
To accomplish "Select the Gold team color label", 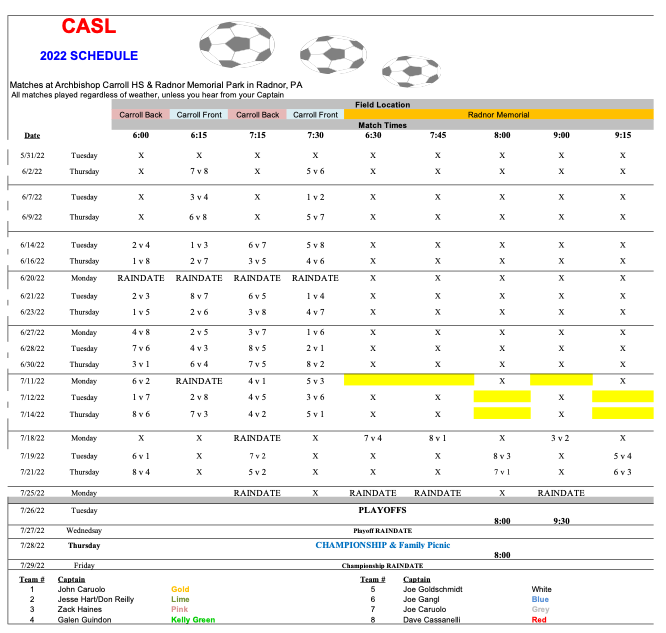I will pos(180,590).
